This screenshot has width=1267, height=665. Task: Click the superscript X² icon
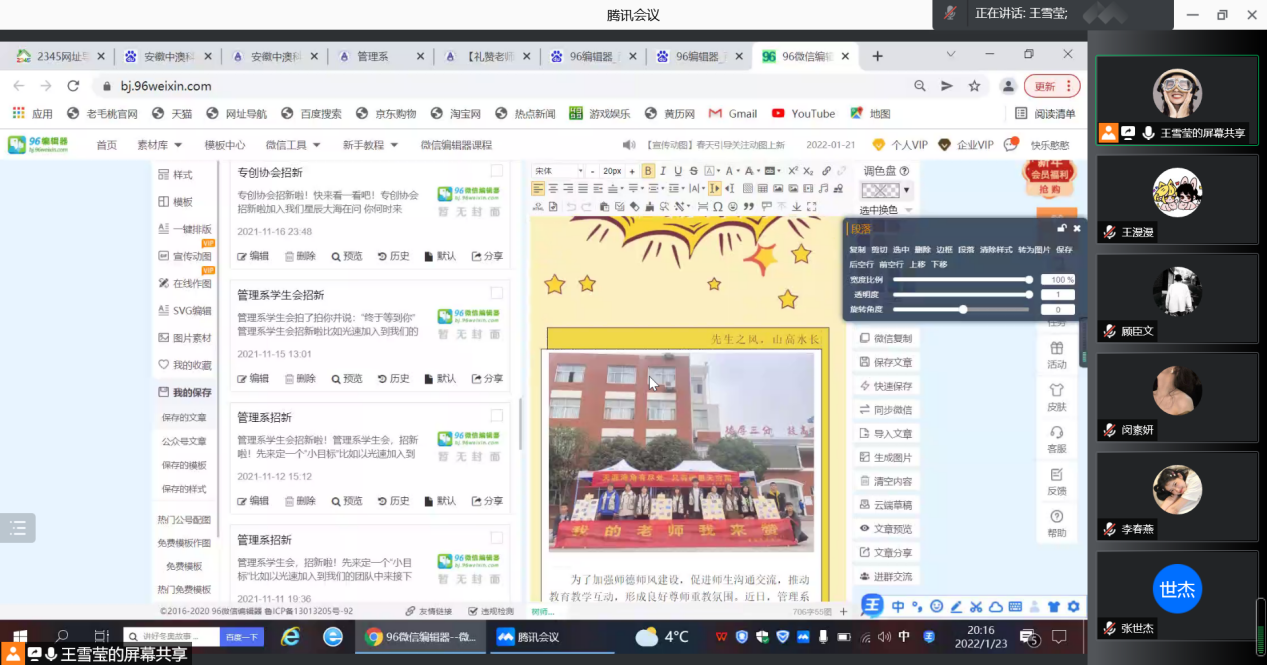point(793,171)
